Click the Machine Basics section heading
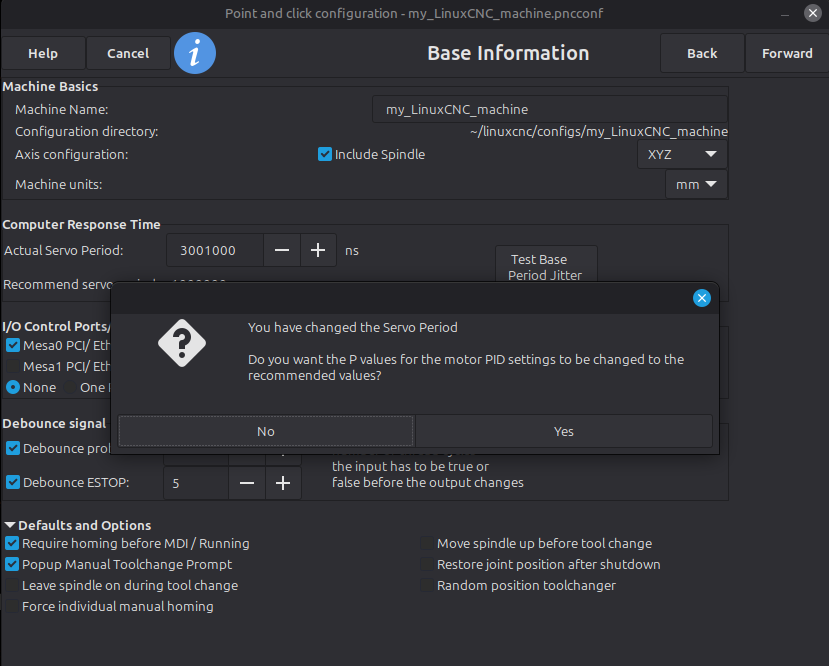 (x=50, y=87)
